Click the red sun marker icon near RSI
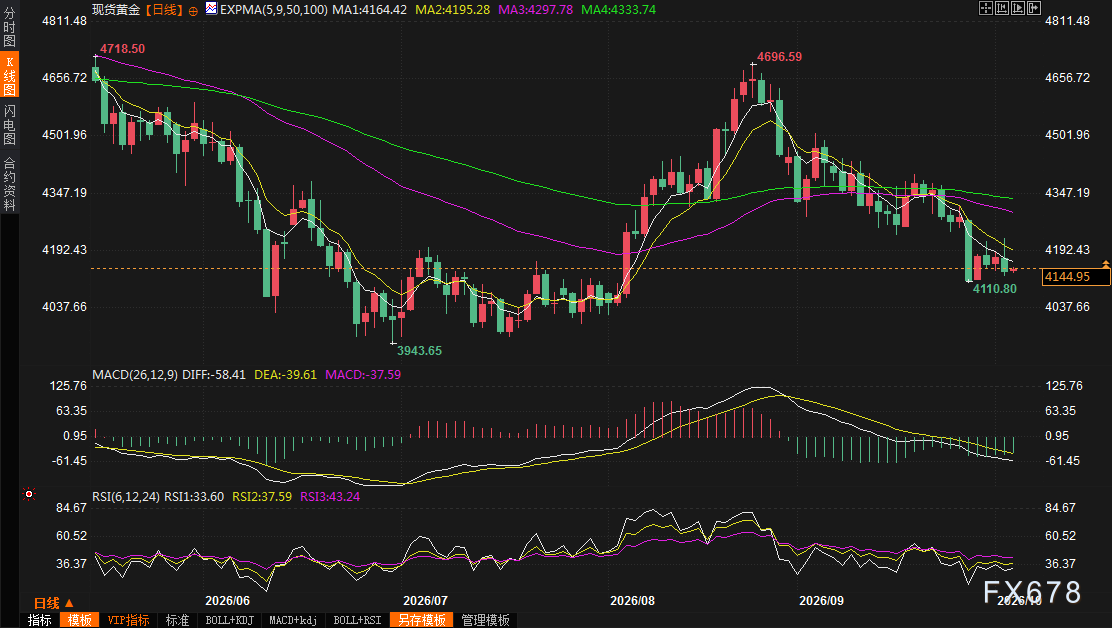 (x=29, y=493)
